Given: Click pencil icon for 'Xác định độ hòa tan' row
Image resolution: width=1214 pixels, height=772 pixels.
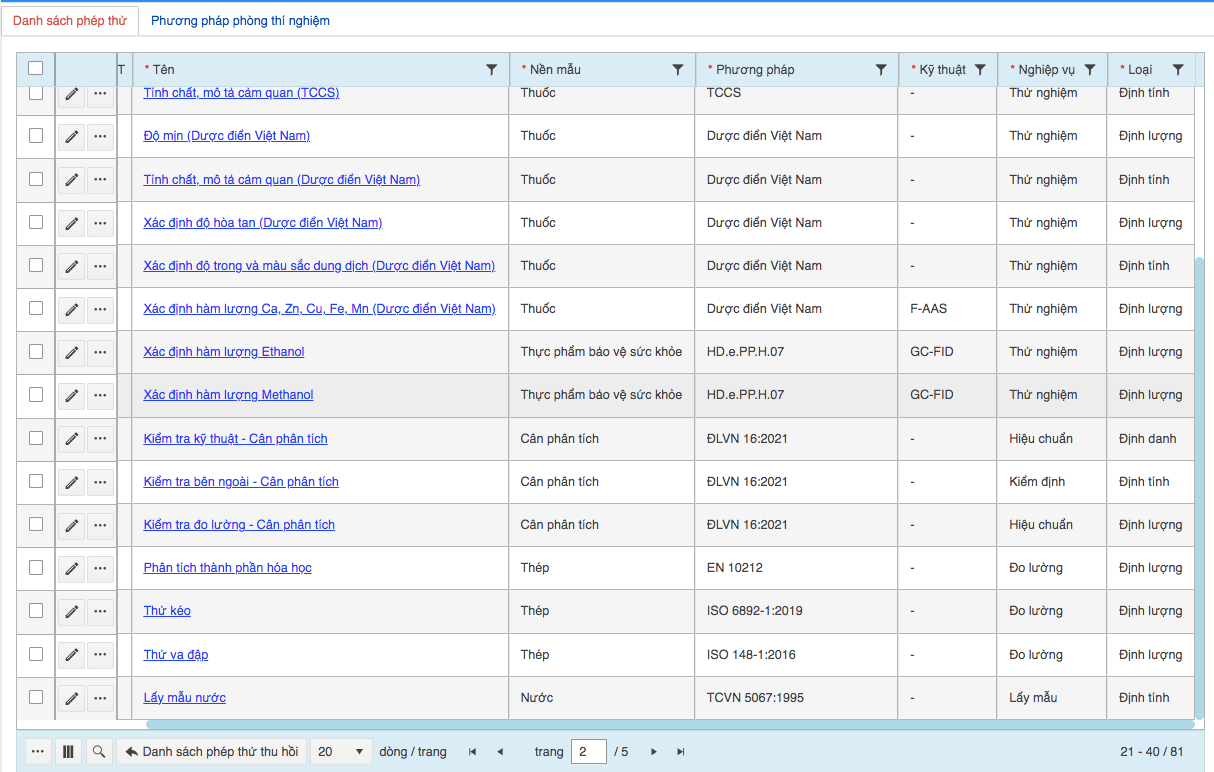Looking at the screenshot, I should point(71,224).
